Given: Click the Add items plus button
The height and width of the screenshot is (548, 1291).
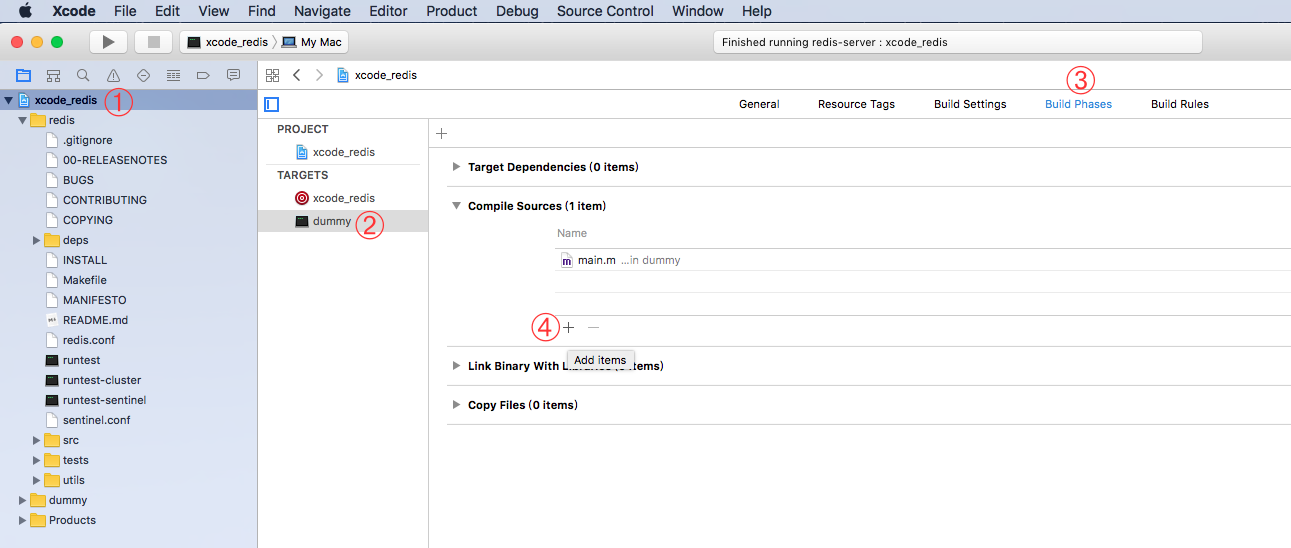Looking at the screenshot, I should coord(569,327).
